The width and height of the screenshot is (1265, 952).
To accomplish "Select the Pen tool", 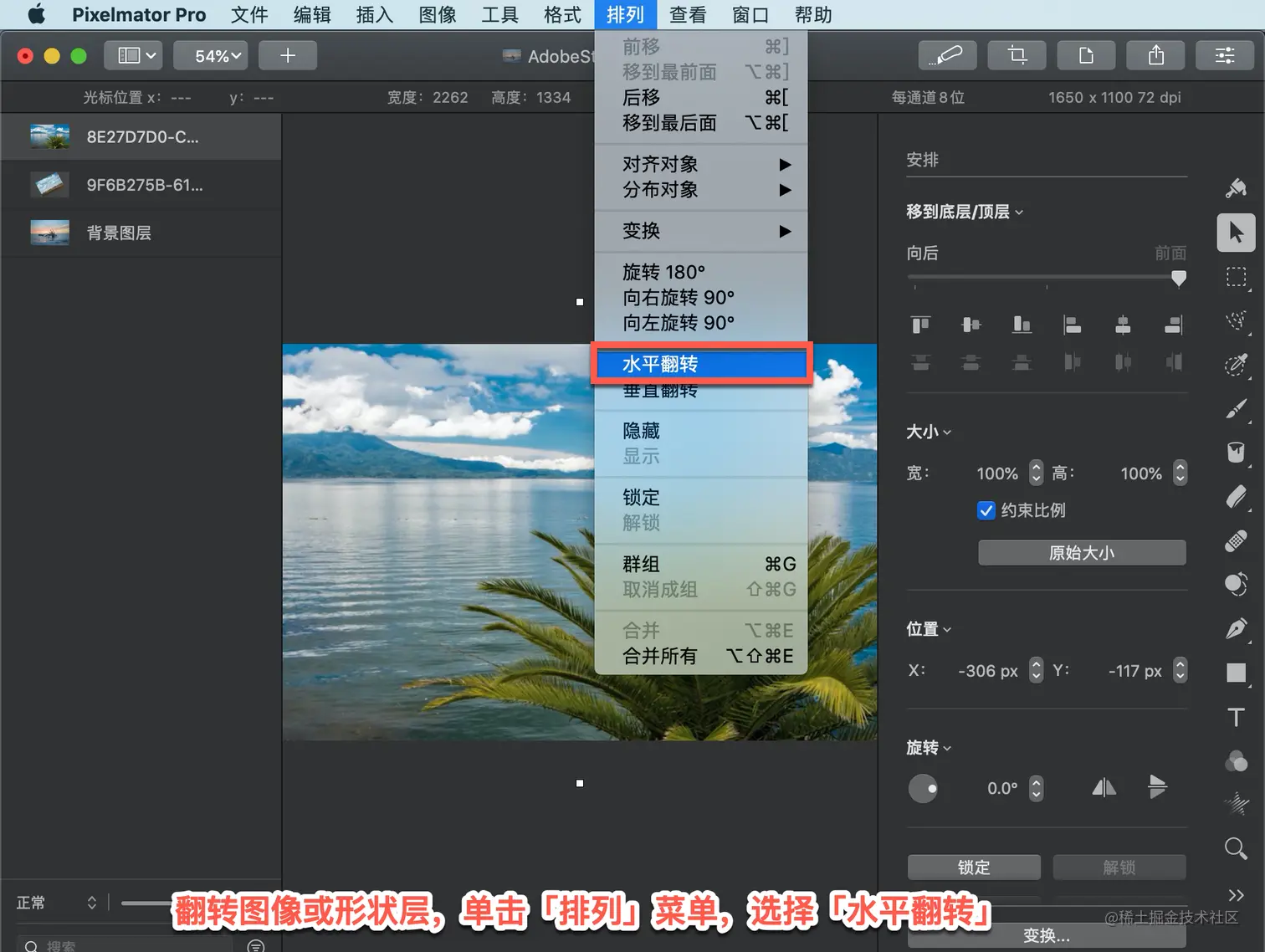I will point(1237,628).
